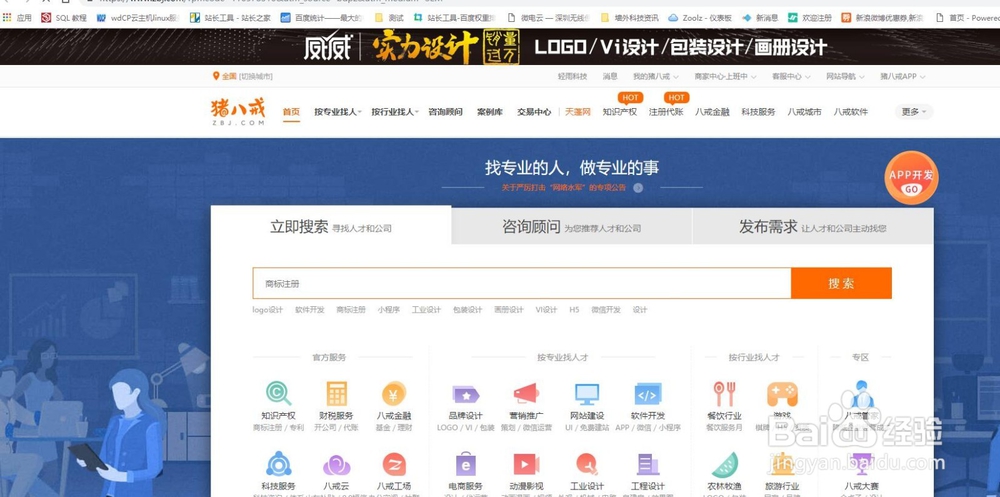The width and height of the screenshot is (1000, 497).
Task: Click the H5 suggested keyword
Action: click(574, 309)
